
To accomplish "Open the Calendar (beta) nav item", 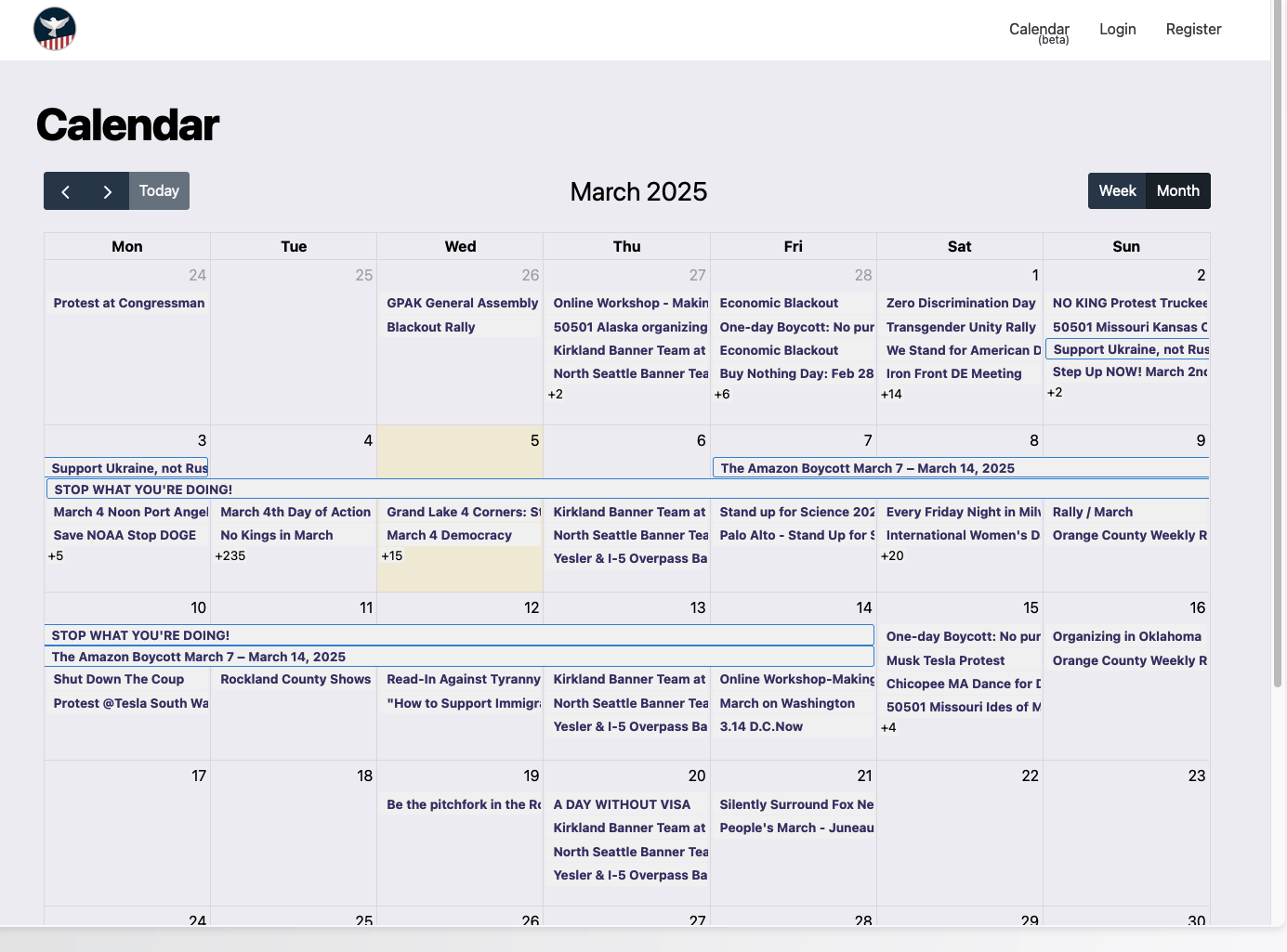I will [1039, 31].
